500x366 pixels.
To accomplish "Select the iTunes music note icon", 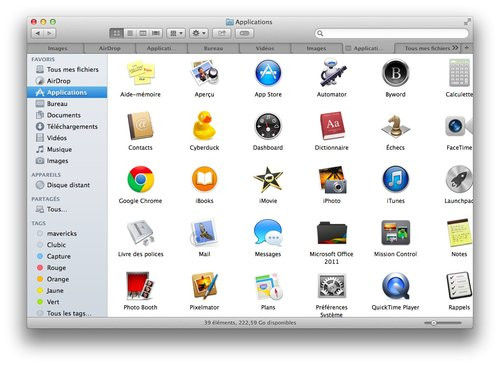I will click(395, 179).
